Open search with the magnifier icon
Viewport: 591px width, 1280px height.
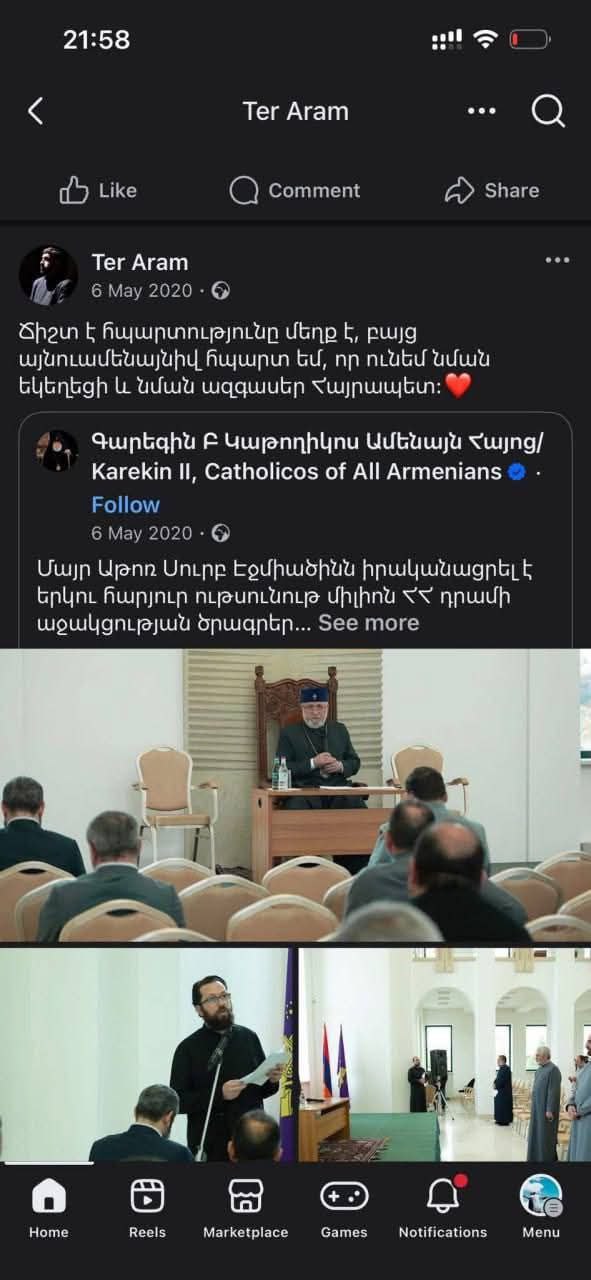click(548, 111)
